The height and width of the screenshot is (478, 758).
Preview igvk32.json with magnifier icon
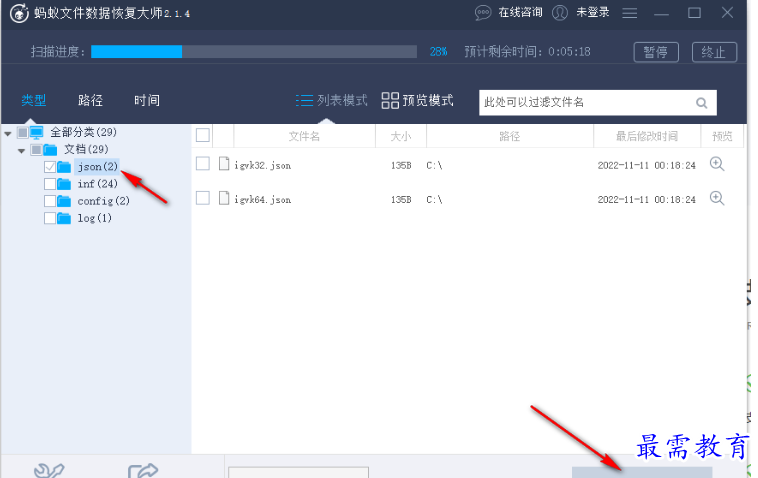pyautogui.click(x=717, y=164)
